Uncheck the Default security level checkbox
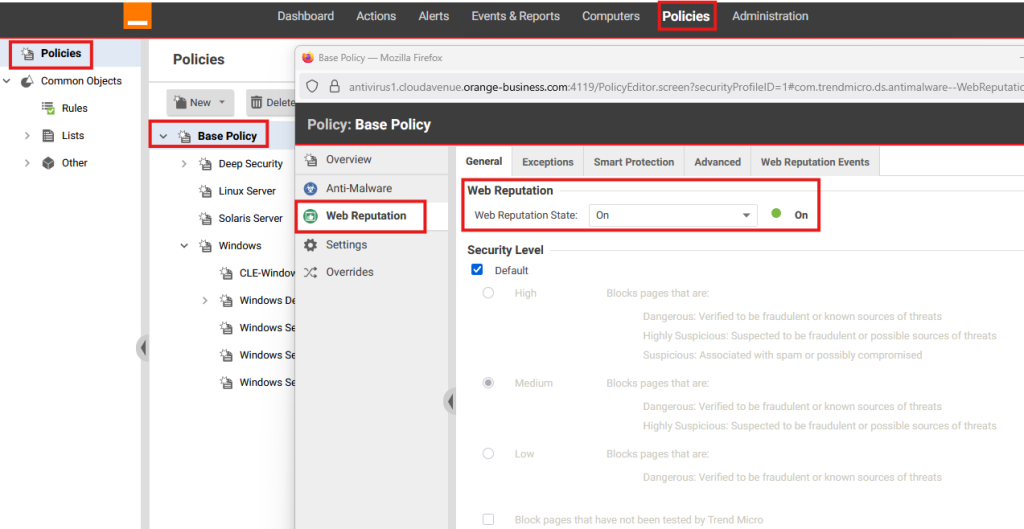The width and height of the screenshot is (1024, 529). click(x=477, y=270)
